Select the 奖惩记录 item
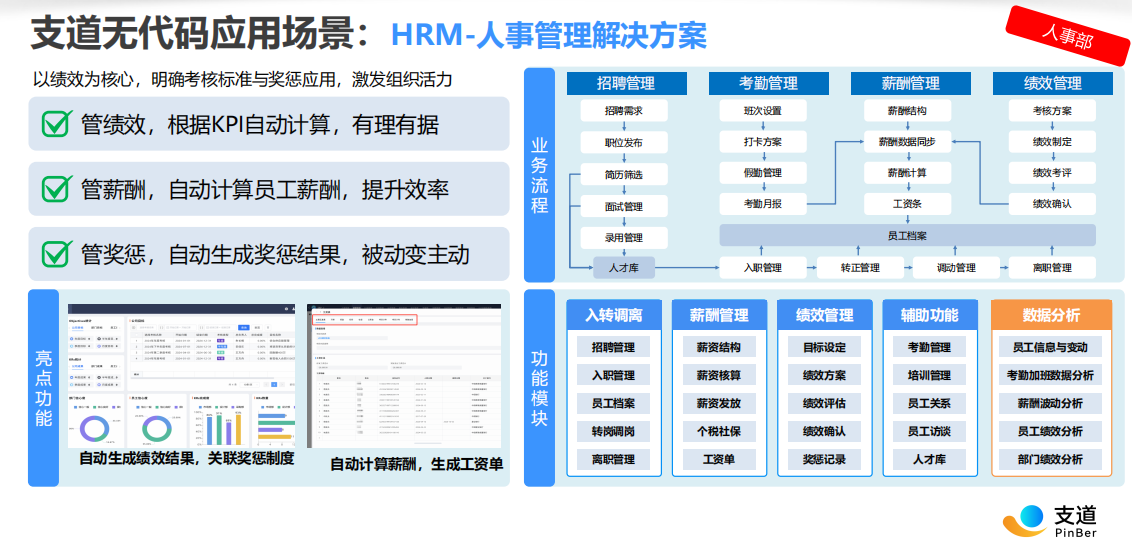Image resolution: width=1132 pixels, height=556 pixels. coord(824,459)
